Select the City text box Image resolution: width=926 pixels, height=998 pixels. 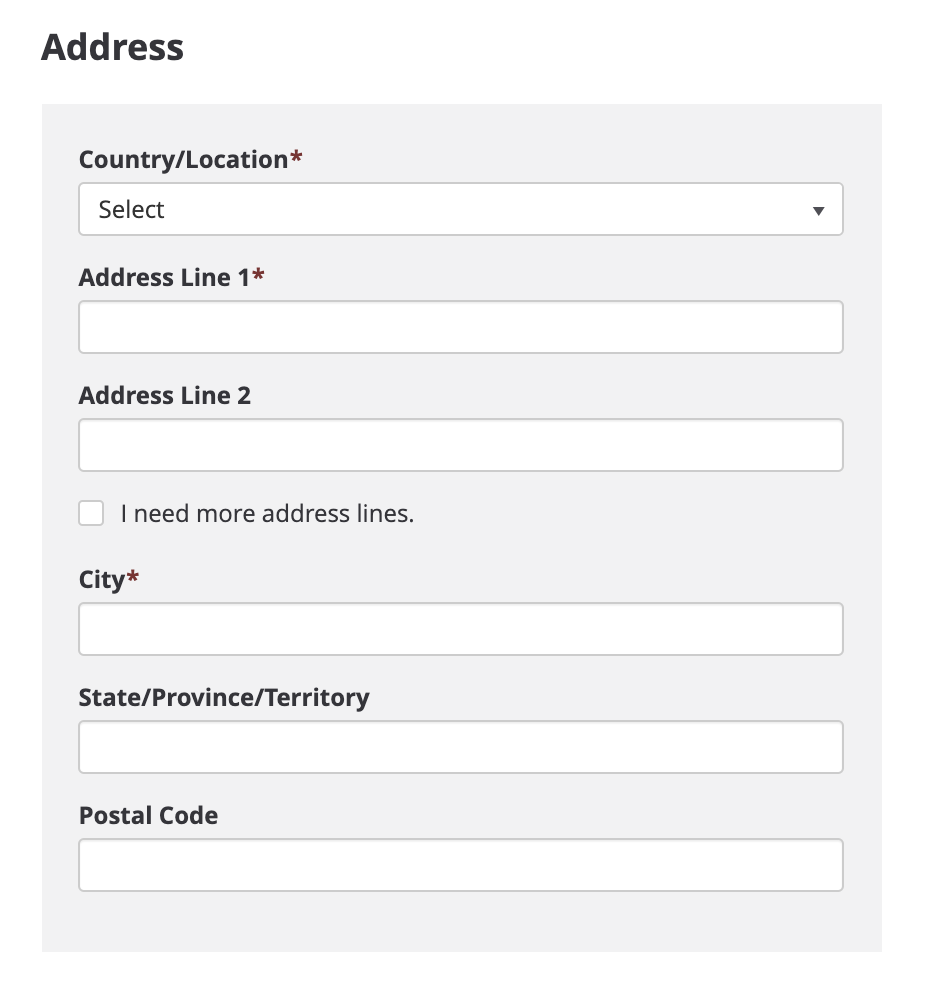pos(460,629)
